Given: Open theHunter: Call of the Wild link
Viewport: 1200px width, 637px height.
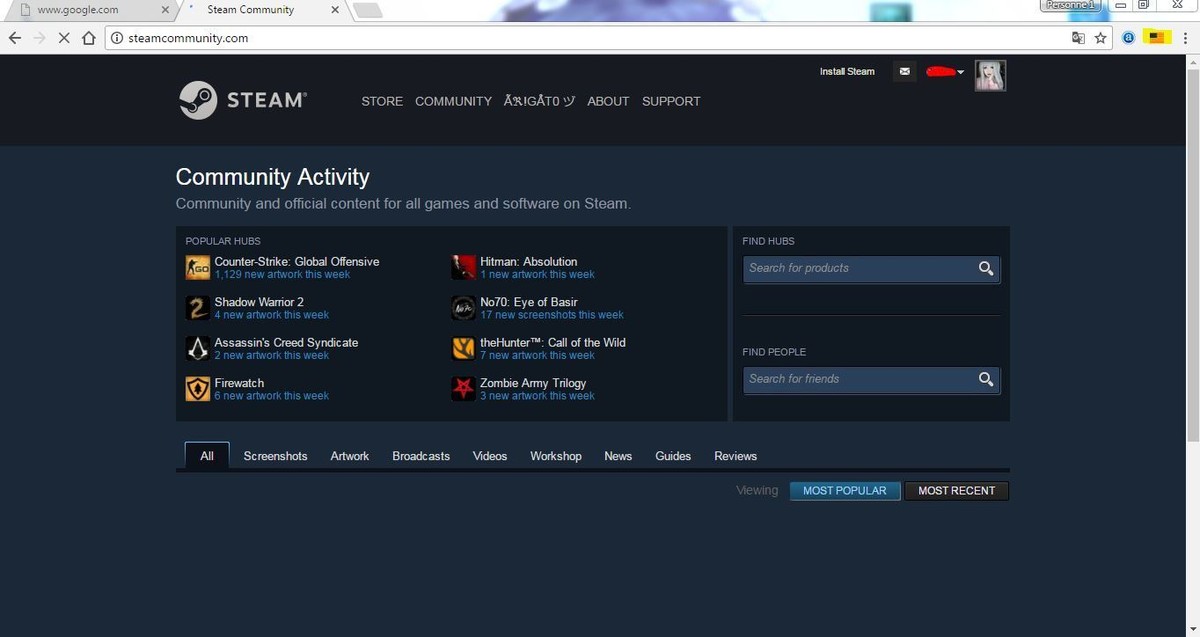Looking at the screenshot, I should coord(553,343).
